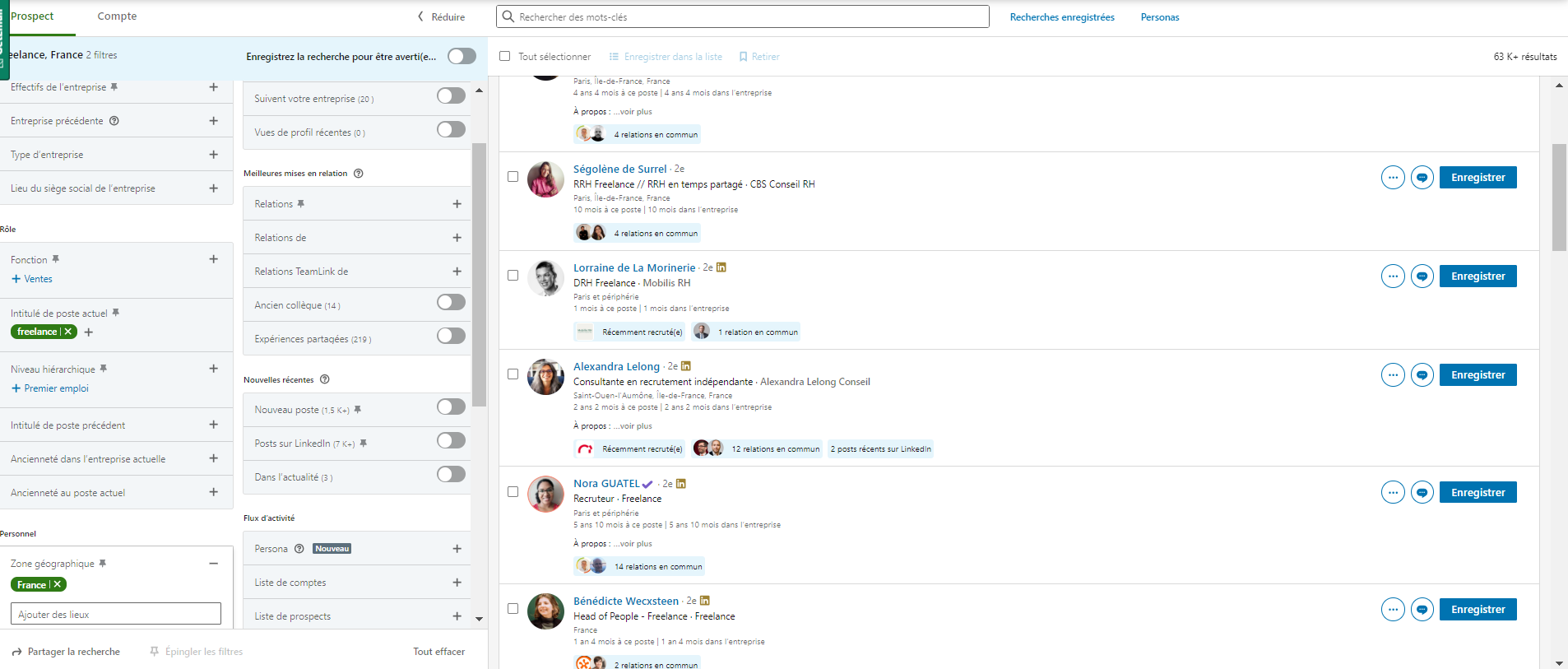Open Ségolène de Surrel profile photo

pyautogui.click(x=545, y=179)
